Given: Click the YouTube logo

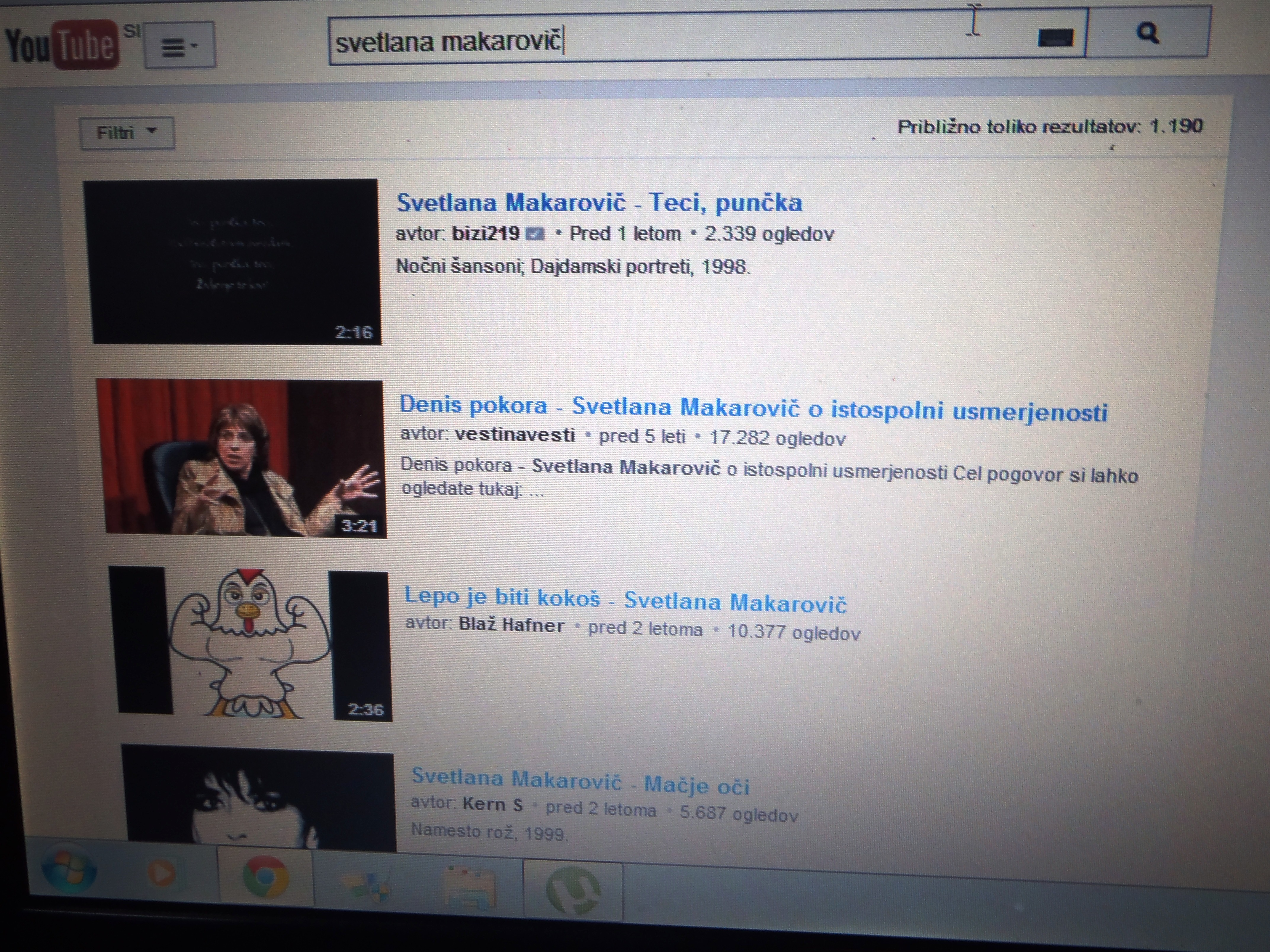Looking at the screenshot, I should tap(62, 44).
